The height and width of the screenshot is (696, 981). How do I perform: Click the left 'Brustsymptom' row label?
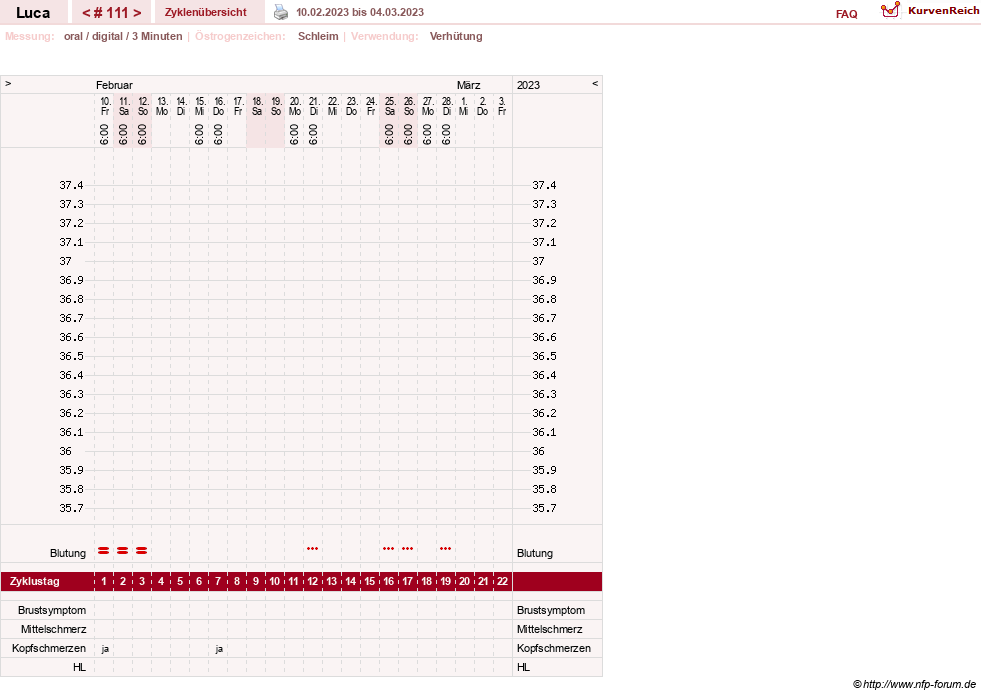(x=52, y=610)
